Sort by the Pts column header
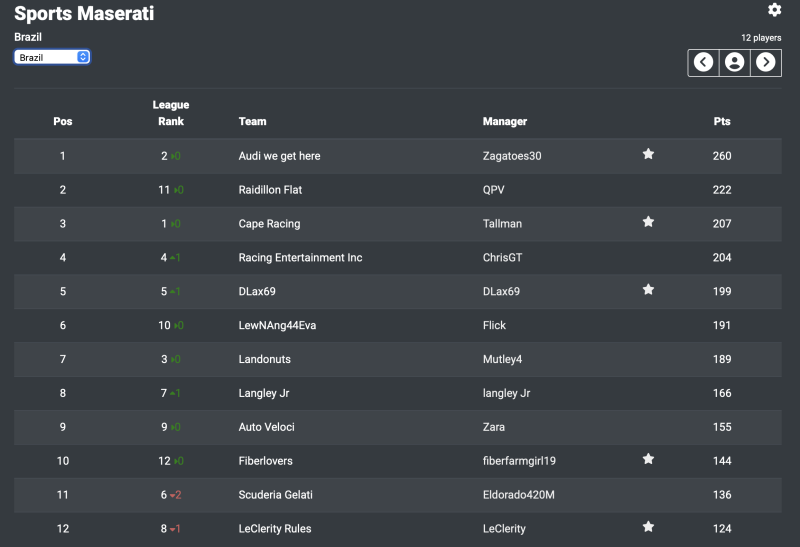 point(722,122)
